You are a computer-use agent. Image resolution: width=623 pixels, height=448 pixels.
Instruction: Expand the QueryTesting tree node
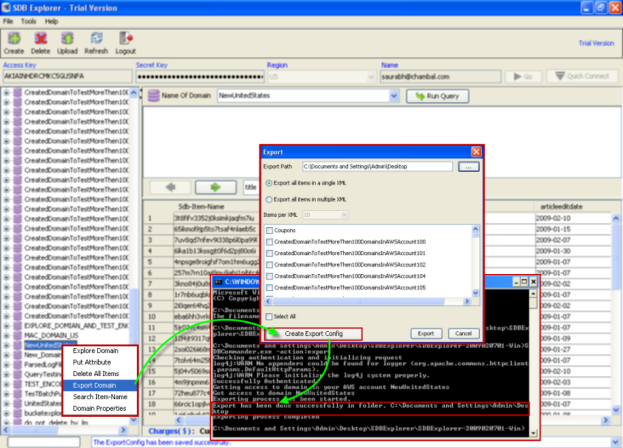tap(6, 374)
